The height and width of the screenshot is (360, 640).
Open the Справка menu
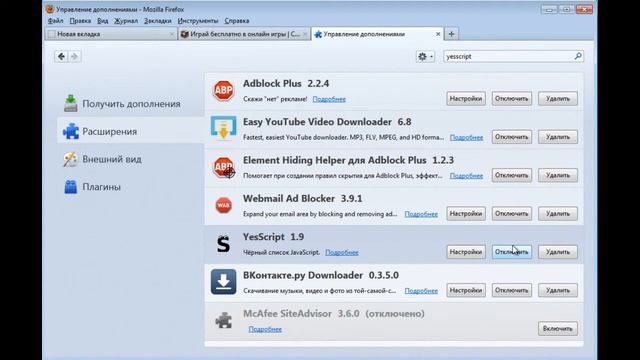click(237, 21)
